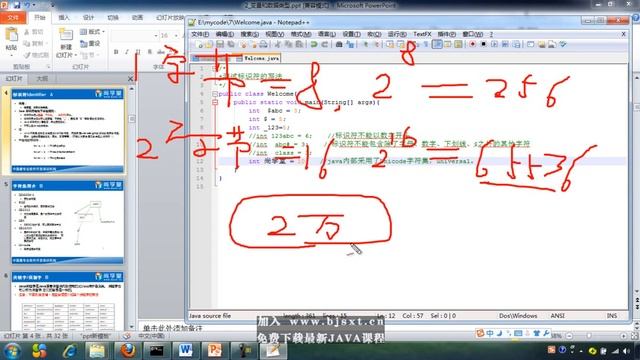The width and height of the screenshot is (640, 360).
Task: Click the Save All icon in Notepad++
Action: 231,44
